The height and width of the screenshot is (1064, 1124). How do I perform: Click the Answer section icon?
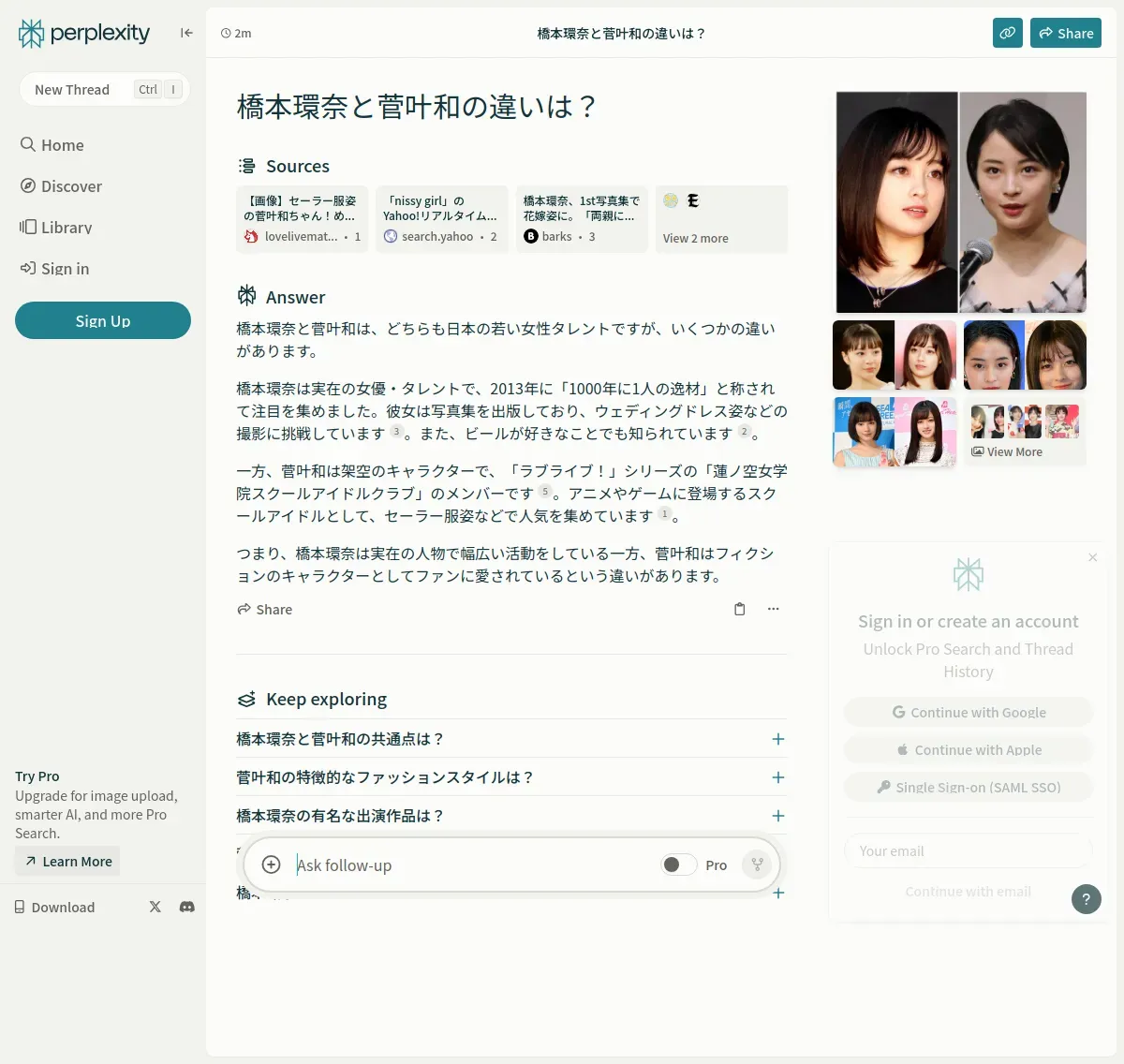[x=246, y=296]
